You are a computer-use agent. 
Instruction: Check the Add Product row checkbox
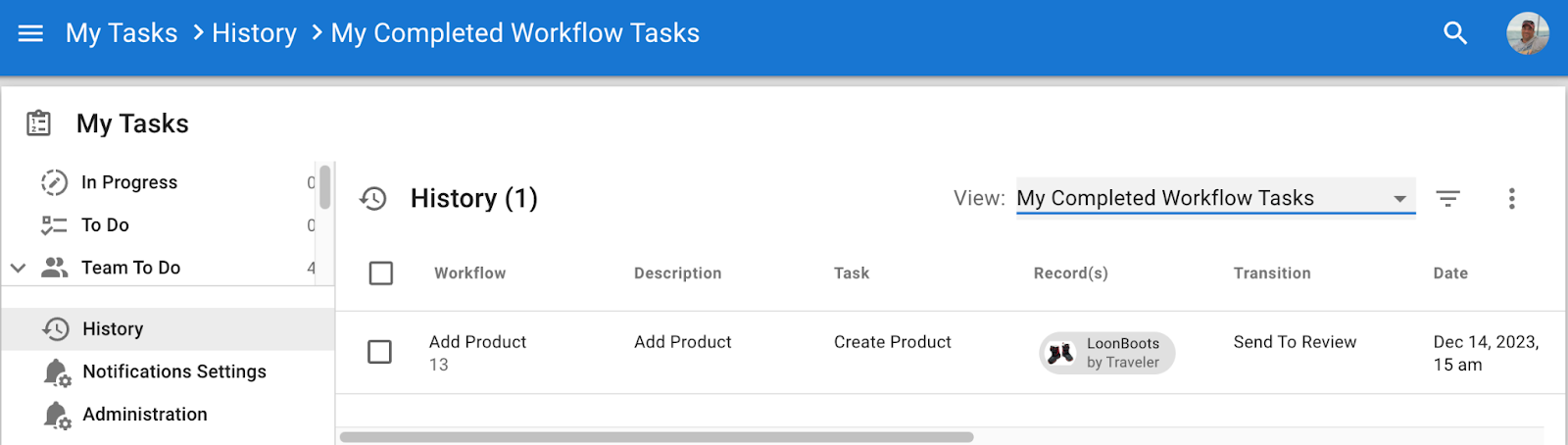[379, 352]
